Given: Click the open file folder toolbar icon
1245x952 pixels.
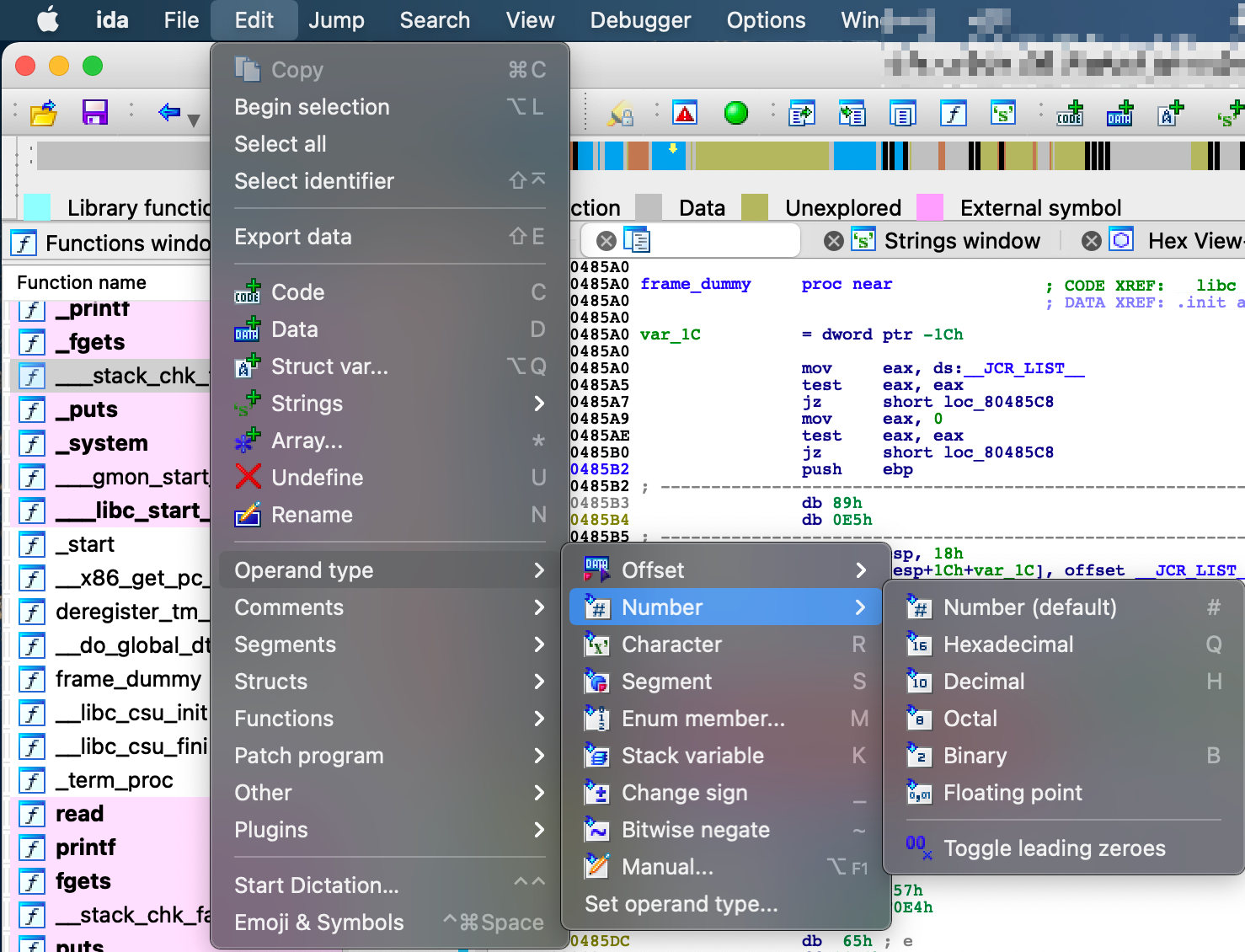Looking at the screenshot, I should [44, 112].
